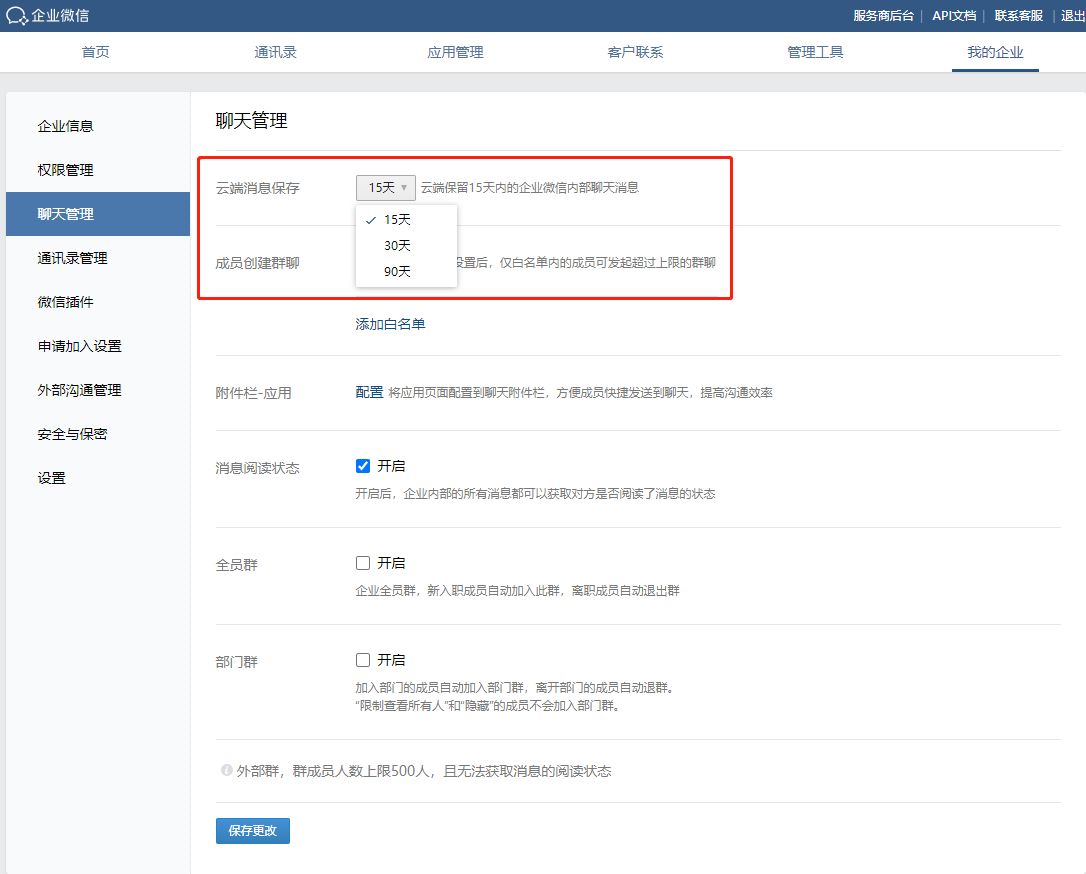Pick the checked 15天 list option
This screenshot has width=1086, height=874.
click(x=397, y=220)
